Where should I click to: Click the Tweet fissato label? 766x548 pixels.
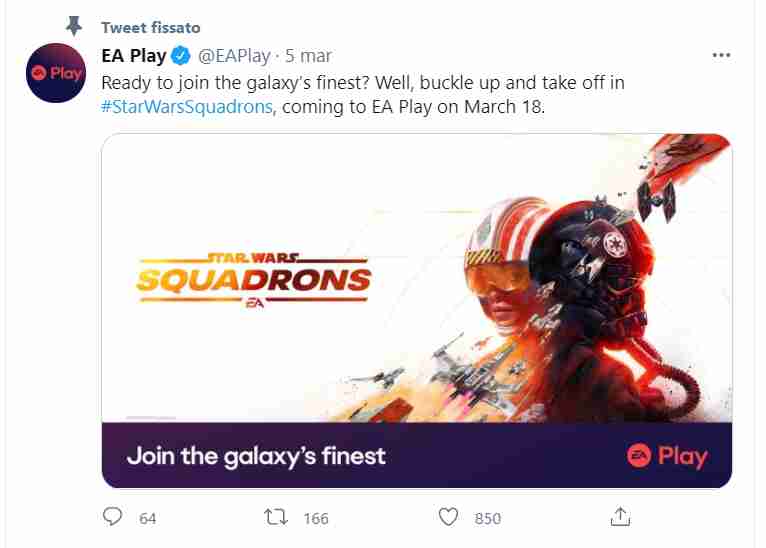click(x=150, y=26)
